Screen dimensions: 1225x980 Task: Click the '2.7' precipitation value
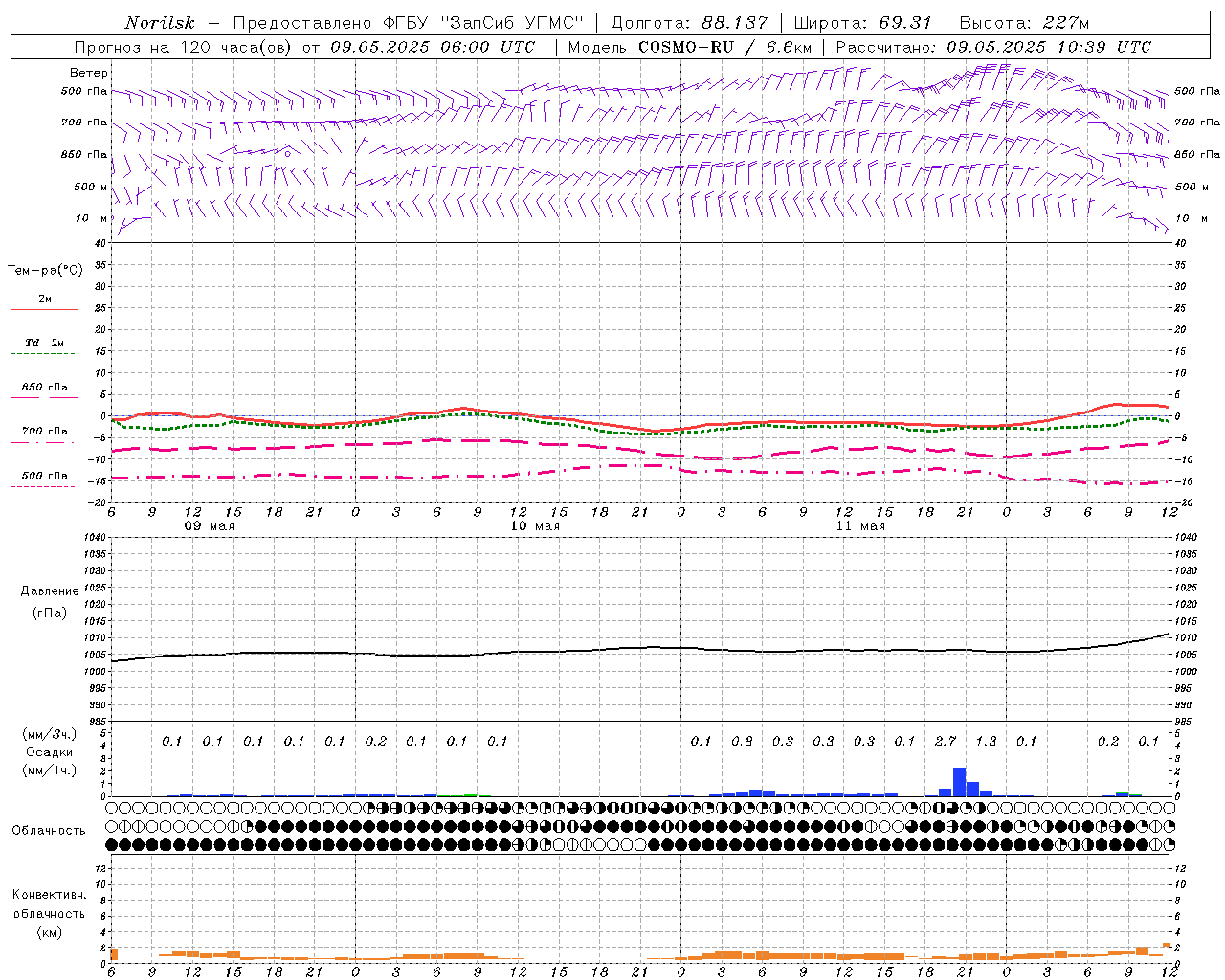coord(946,741)
